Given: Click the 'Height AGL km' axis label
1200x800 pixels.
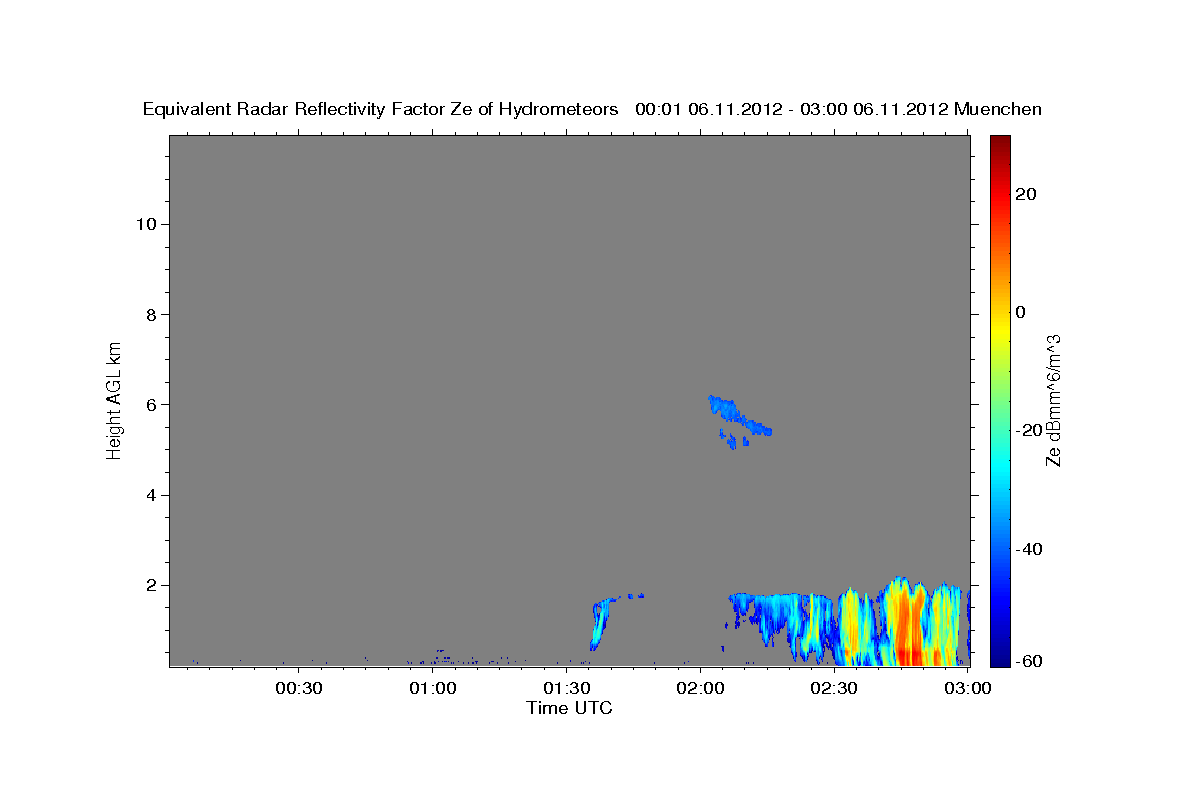Looking at the screenshot, I should tap(115, 399).
